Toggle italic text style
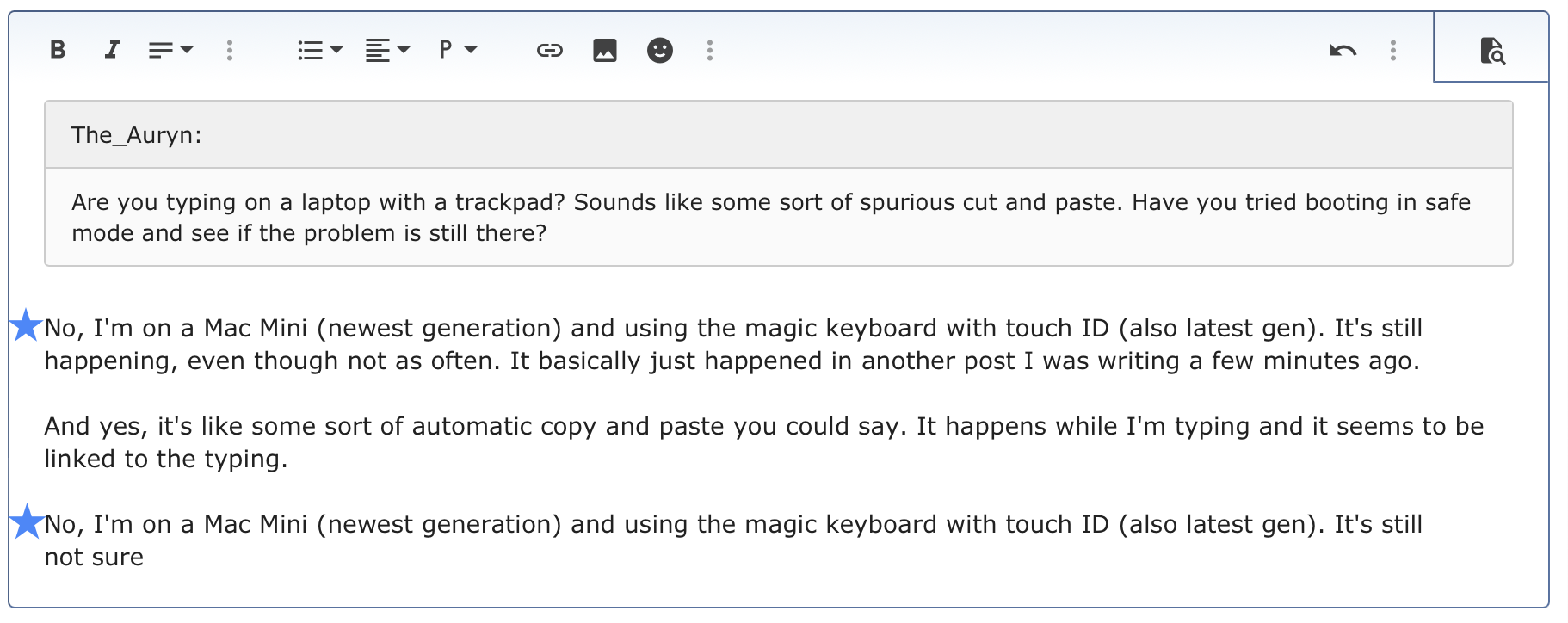This screenshot has width=1568, height=623. pos(112,50)
